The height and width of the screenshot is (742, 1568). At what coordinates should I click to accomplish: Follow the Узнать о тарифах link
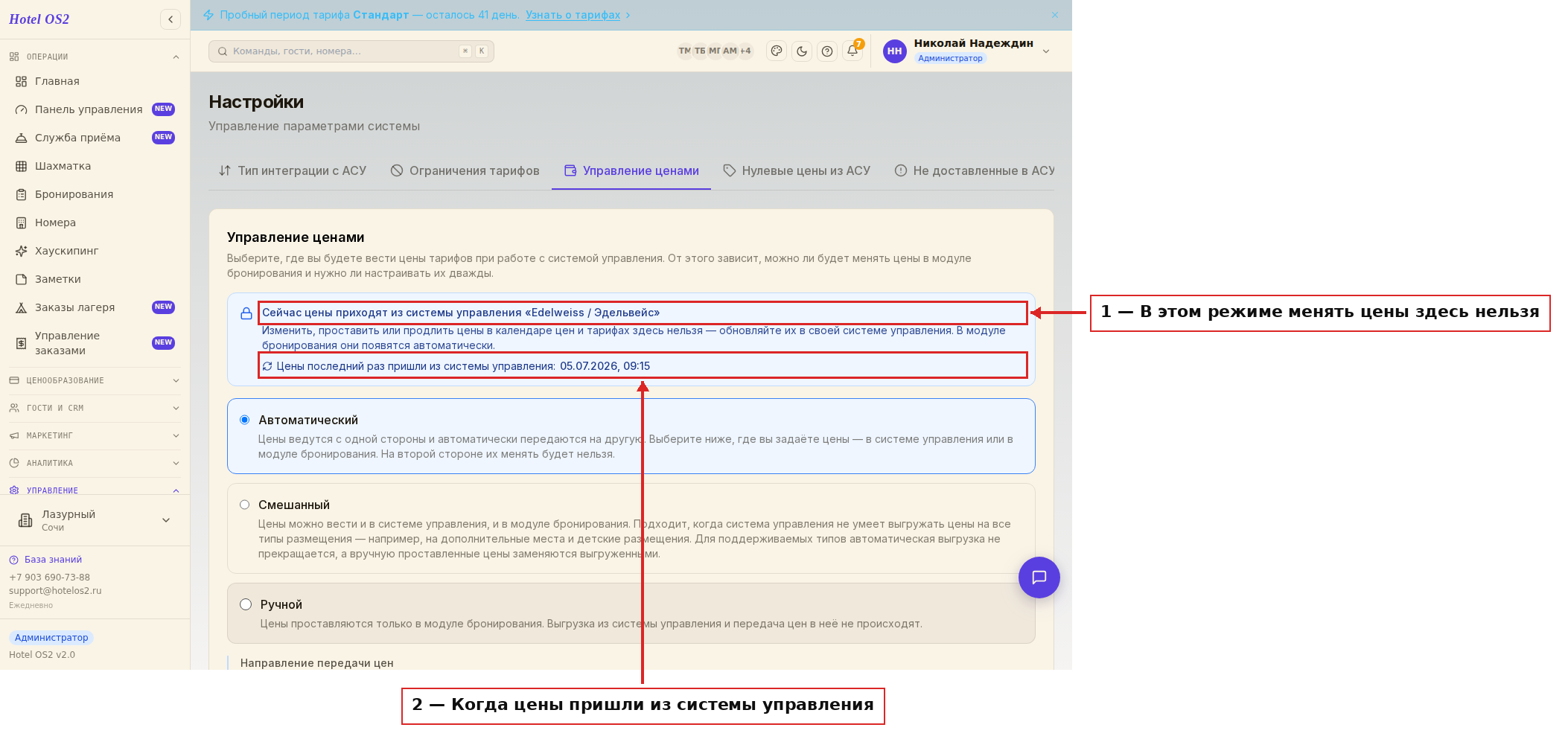coord(573,15)
